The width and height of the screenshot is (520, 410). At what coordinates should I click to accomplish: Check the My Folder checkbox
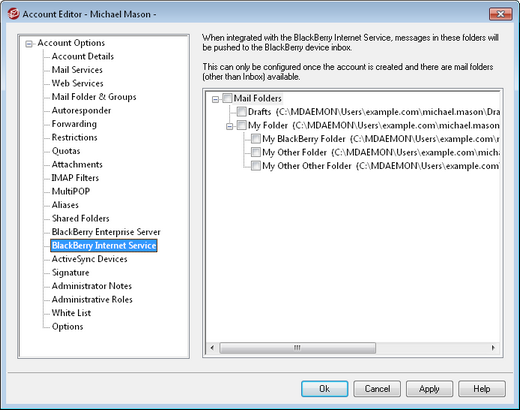click(x=241, y=125)
